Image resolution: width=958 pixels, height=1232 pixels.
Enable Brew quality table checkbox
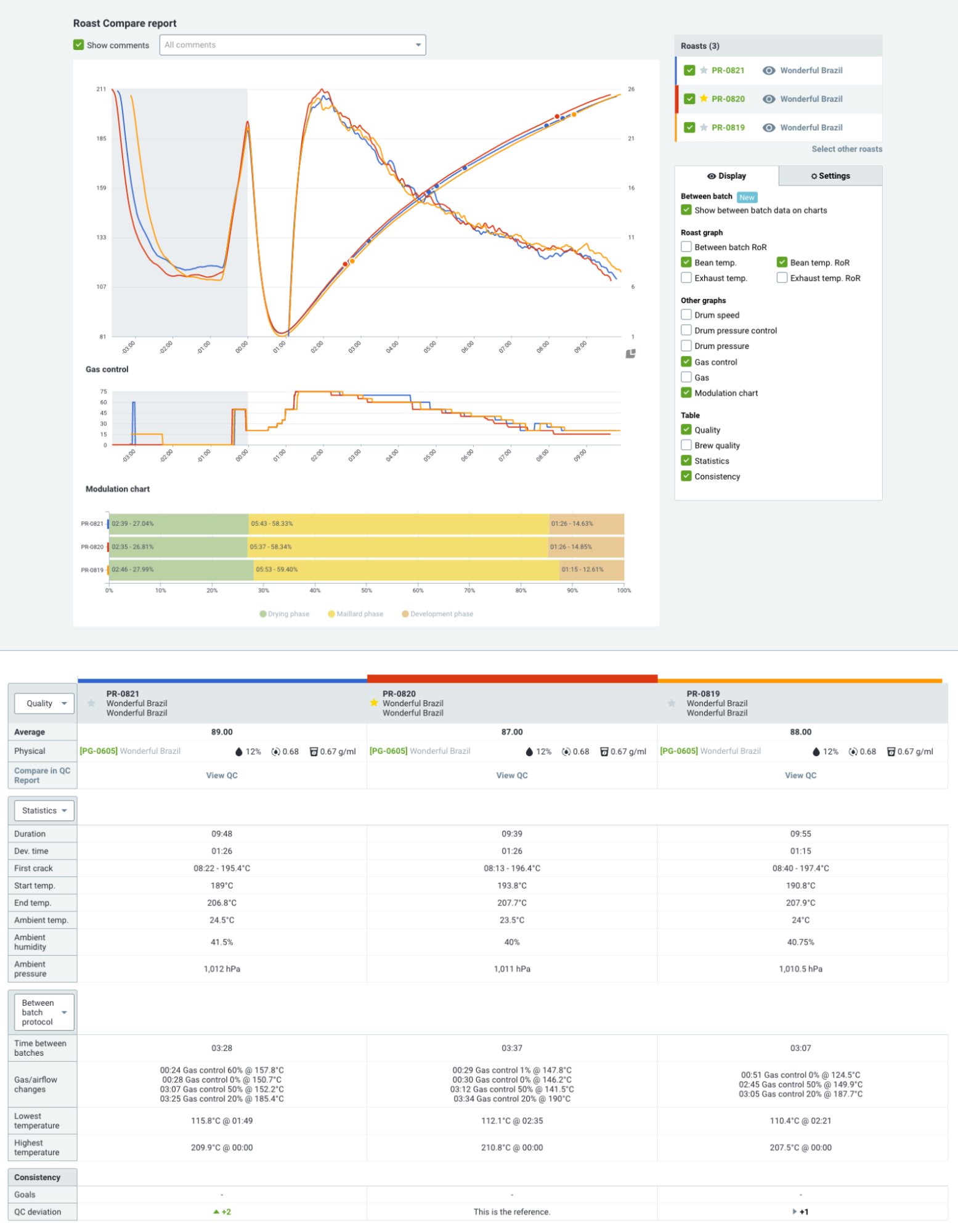[x=686, y=445]
